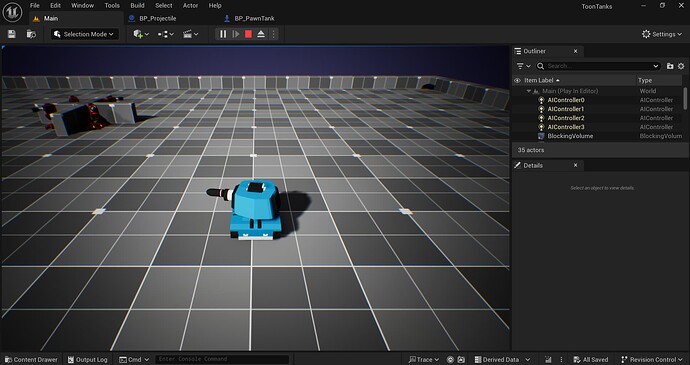Image resolution: width=690 pixels, height=365 pixels.
Task: Open the Window menu
Action: coord(82,5)
